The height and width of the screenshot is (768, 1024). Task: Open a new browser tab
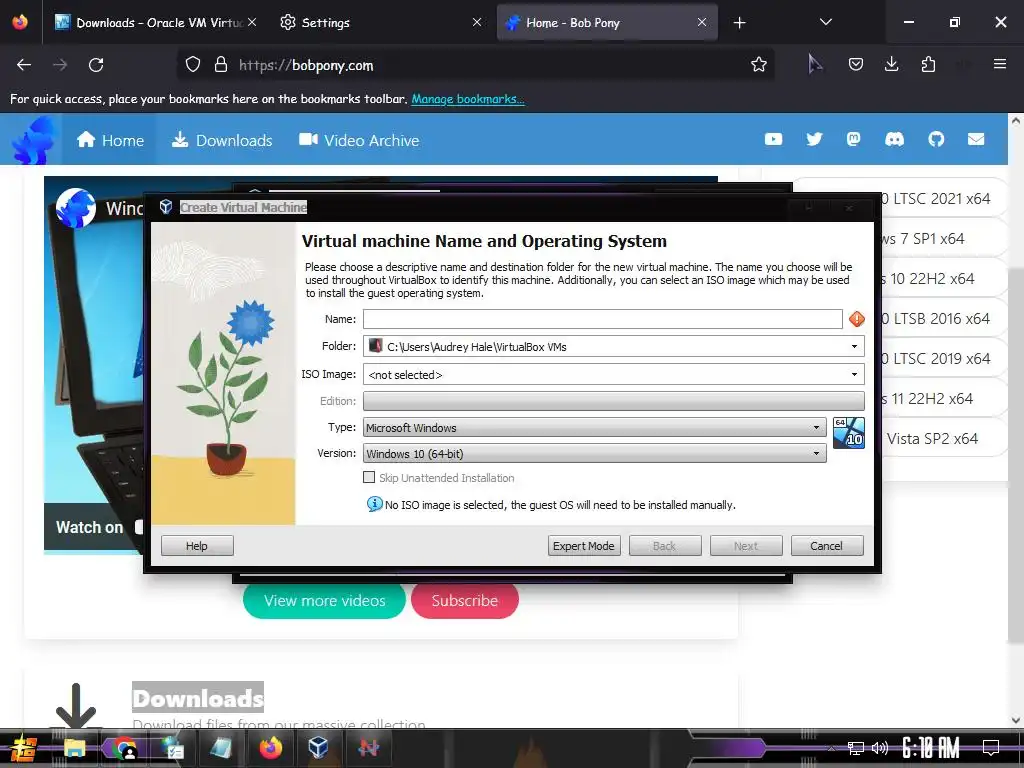(739, 23)
